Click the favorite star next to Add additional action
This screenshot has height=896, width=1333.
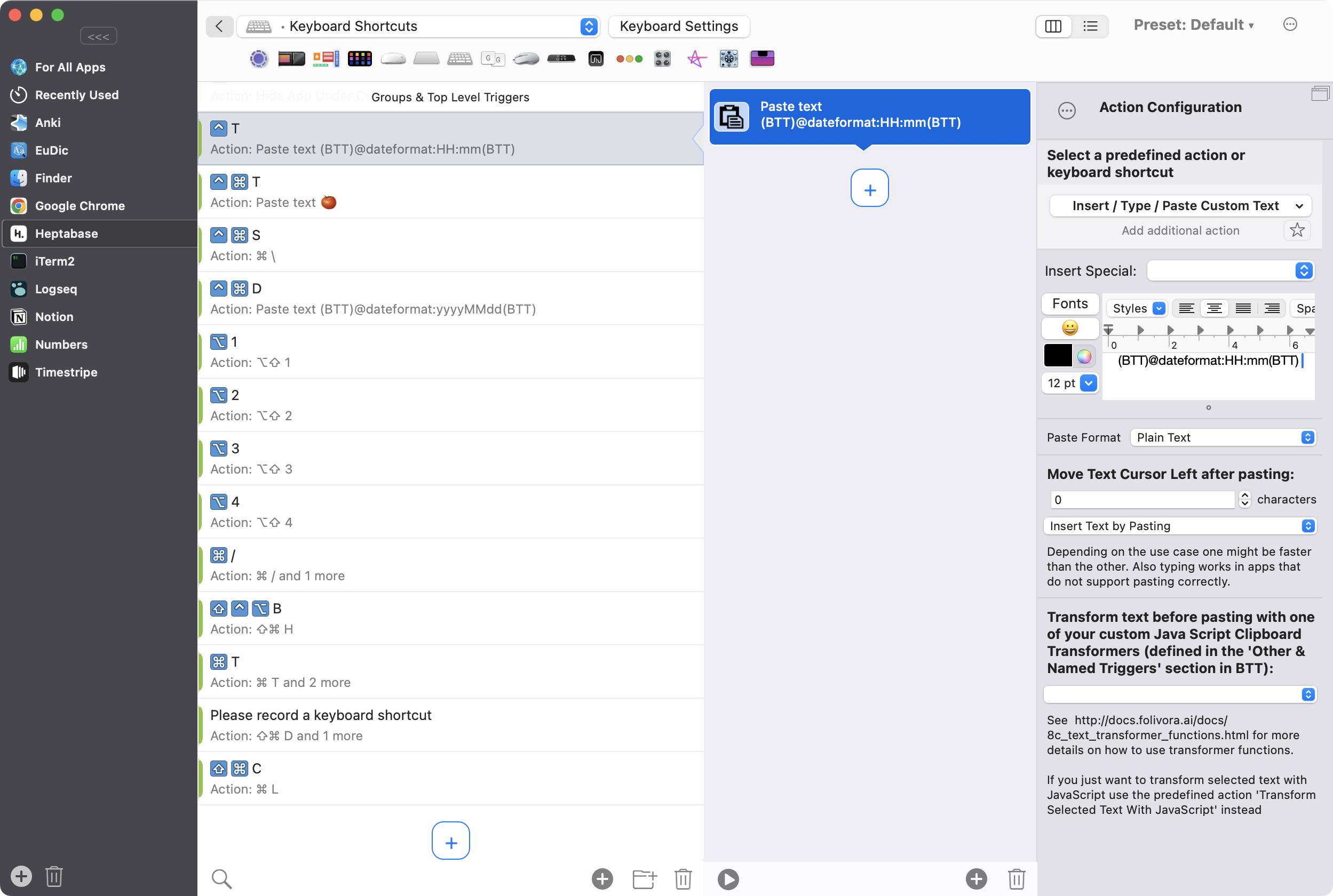coord(1297,230)
